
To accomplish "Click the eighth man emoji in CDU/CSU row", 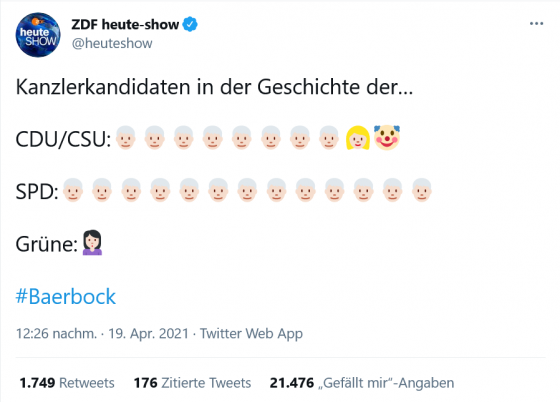I will 329,137.
